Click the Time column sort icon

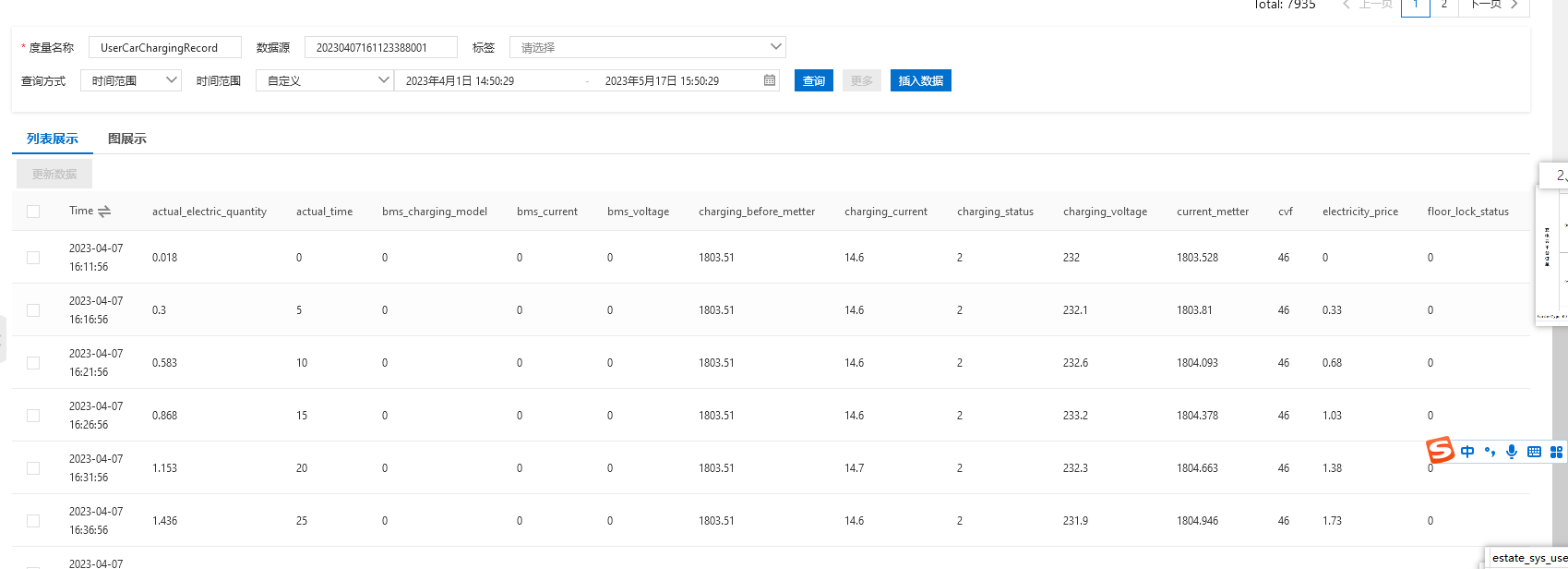(x=104, y=212)
